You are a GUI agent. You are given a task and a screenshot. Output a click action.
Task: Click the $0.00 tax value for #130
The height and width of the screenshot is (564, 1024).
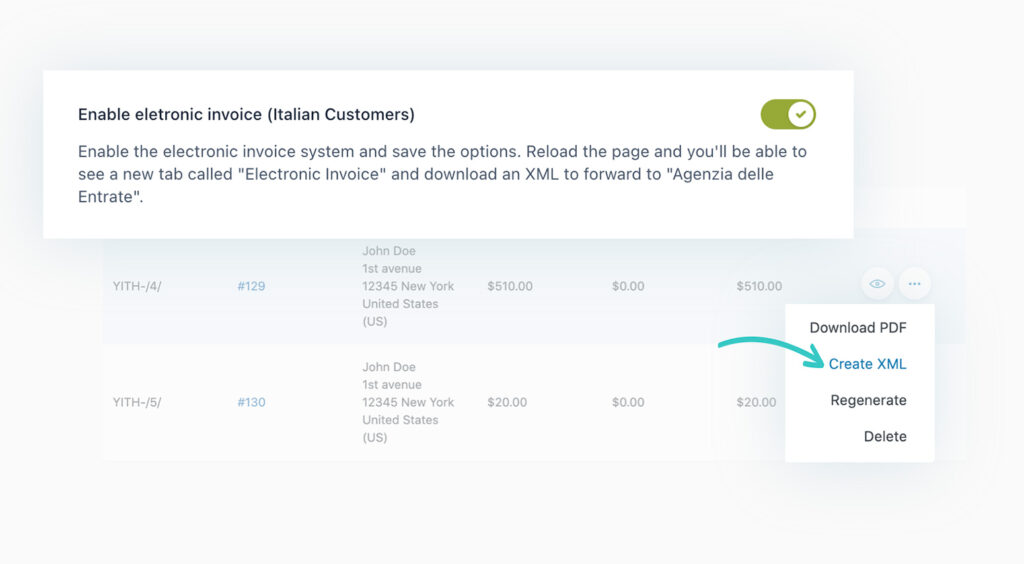tap(628, 402)
